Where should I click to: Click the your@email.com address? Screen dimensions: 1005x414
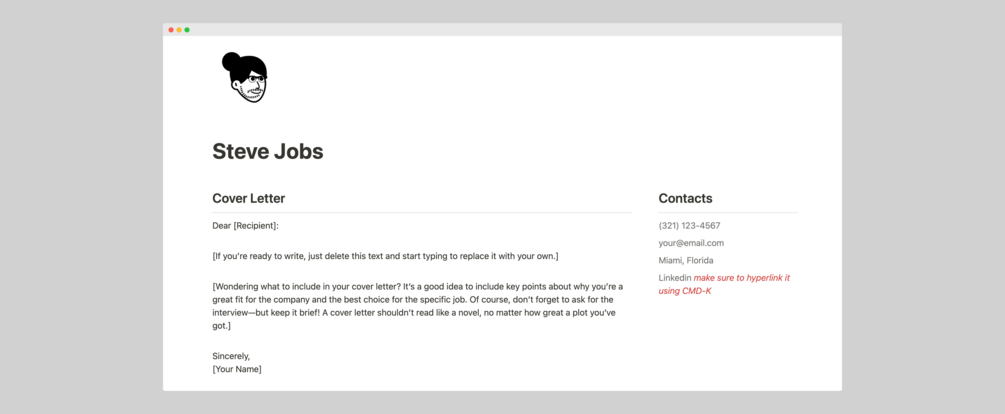[x=691, y=243]
